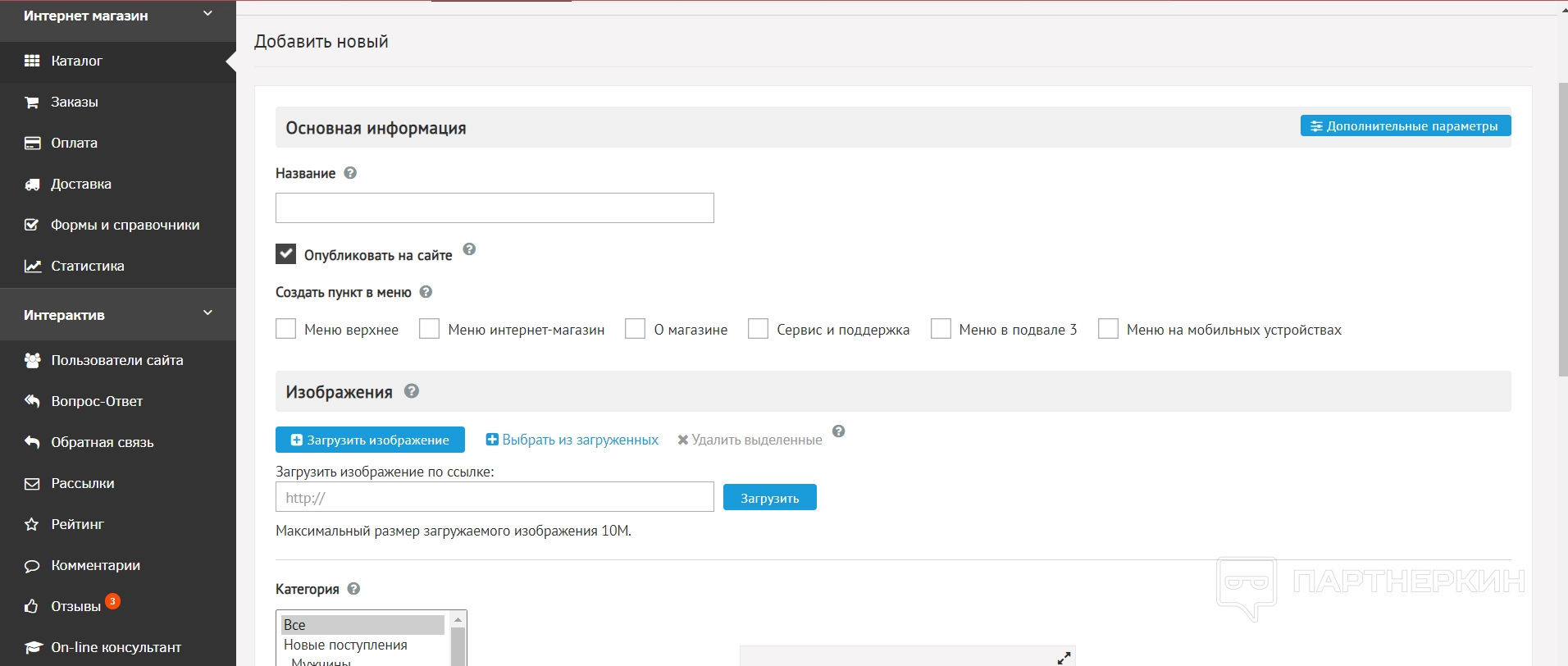Collapse the Интерактив section chevron

click(207, 313)
